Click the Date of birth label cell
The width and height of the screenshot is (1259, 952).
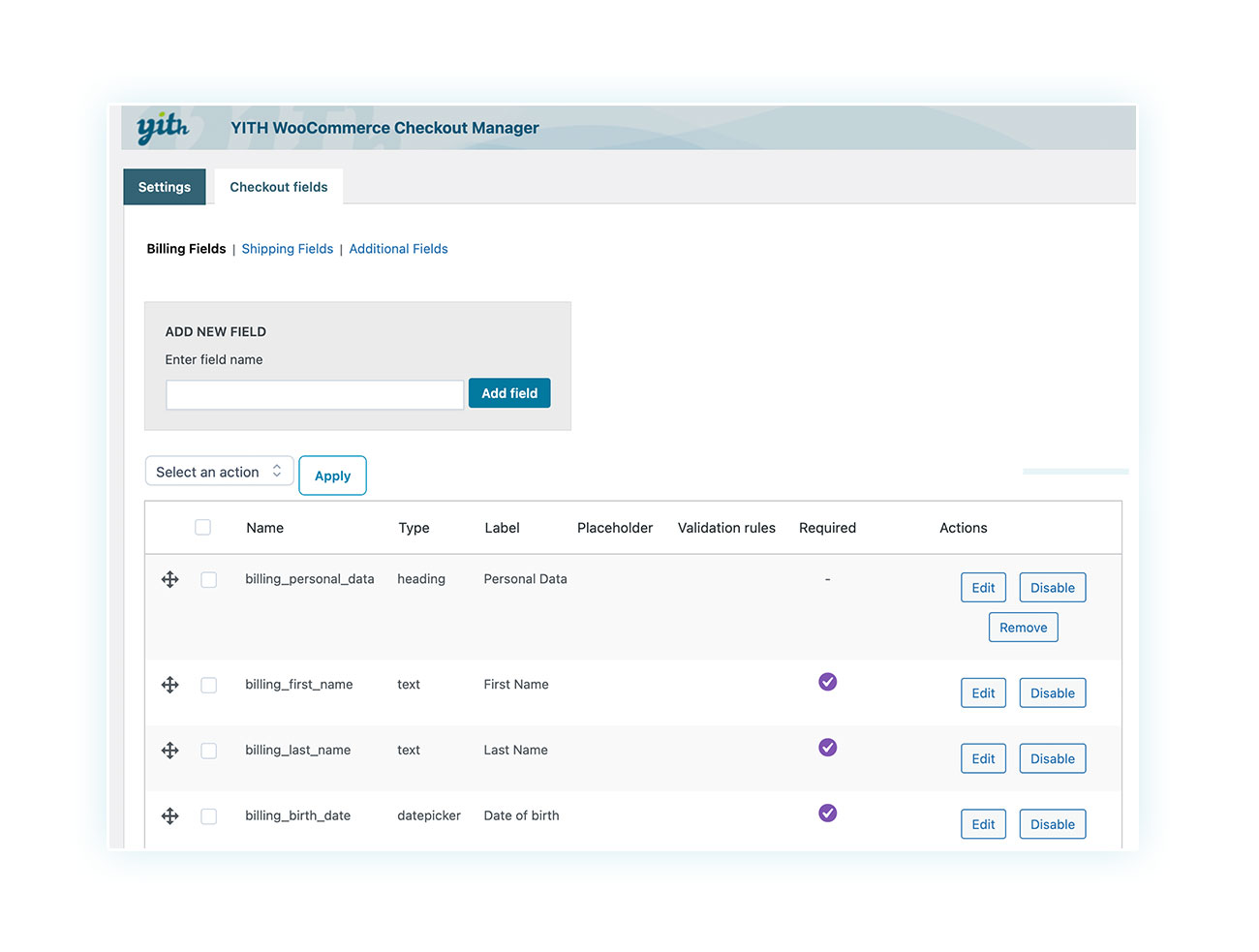click(x=521, y=816)
